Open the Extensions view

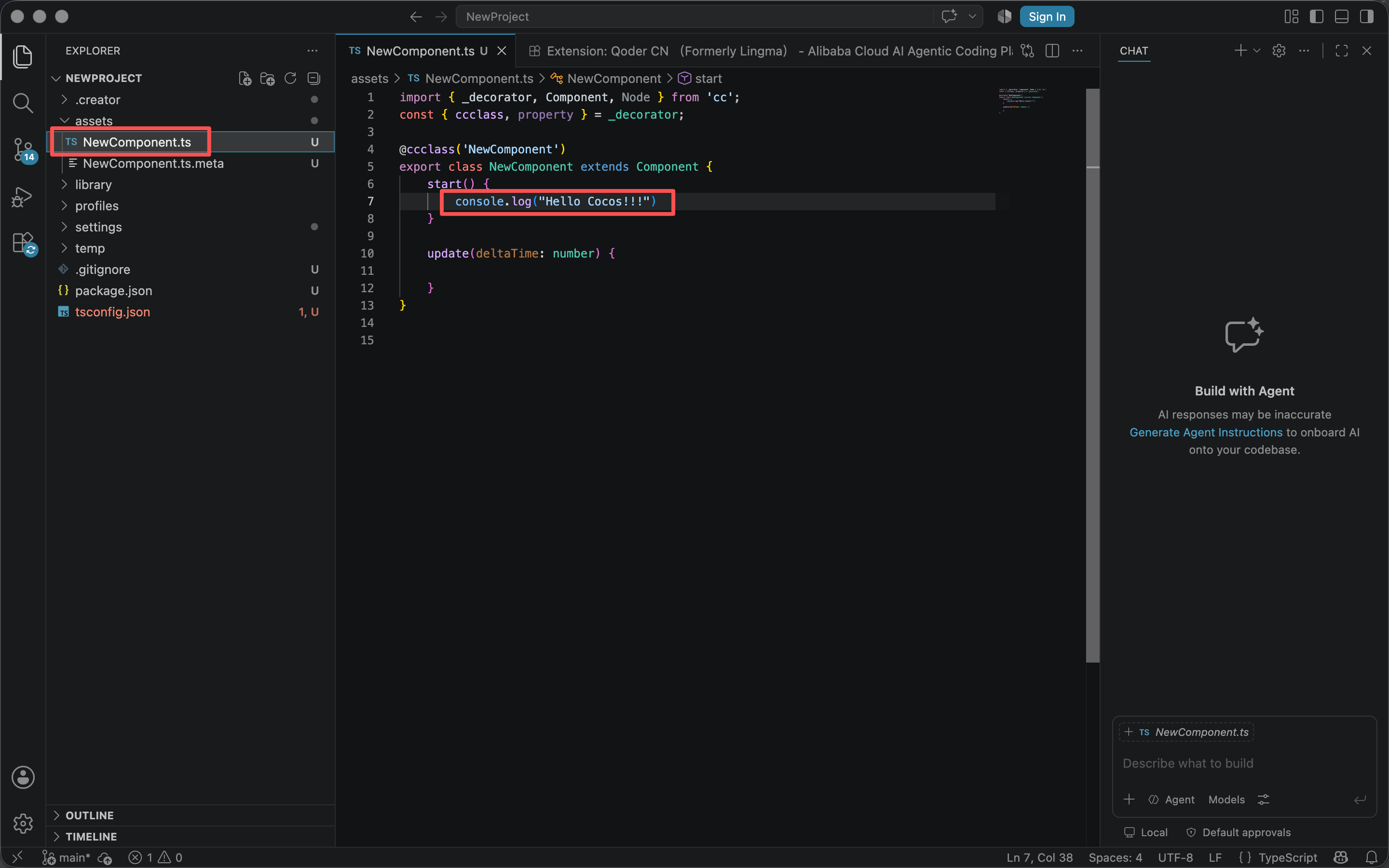tap(24, 244)
